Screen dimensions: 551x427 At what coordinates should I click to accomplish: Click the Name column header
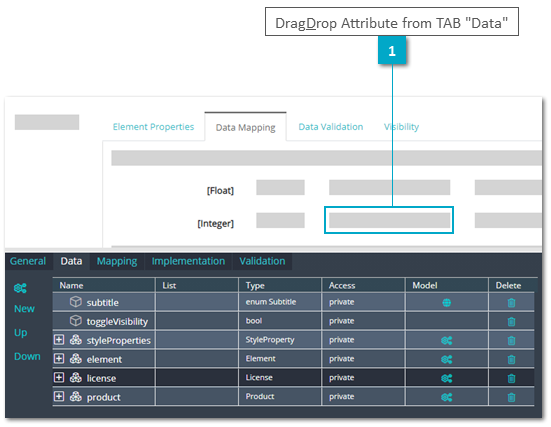coord(104,285)
